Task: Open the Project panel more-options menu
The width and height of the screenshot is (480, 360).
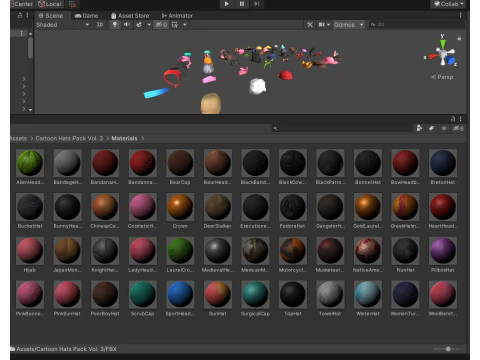Action: point(461,119)
